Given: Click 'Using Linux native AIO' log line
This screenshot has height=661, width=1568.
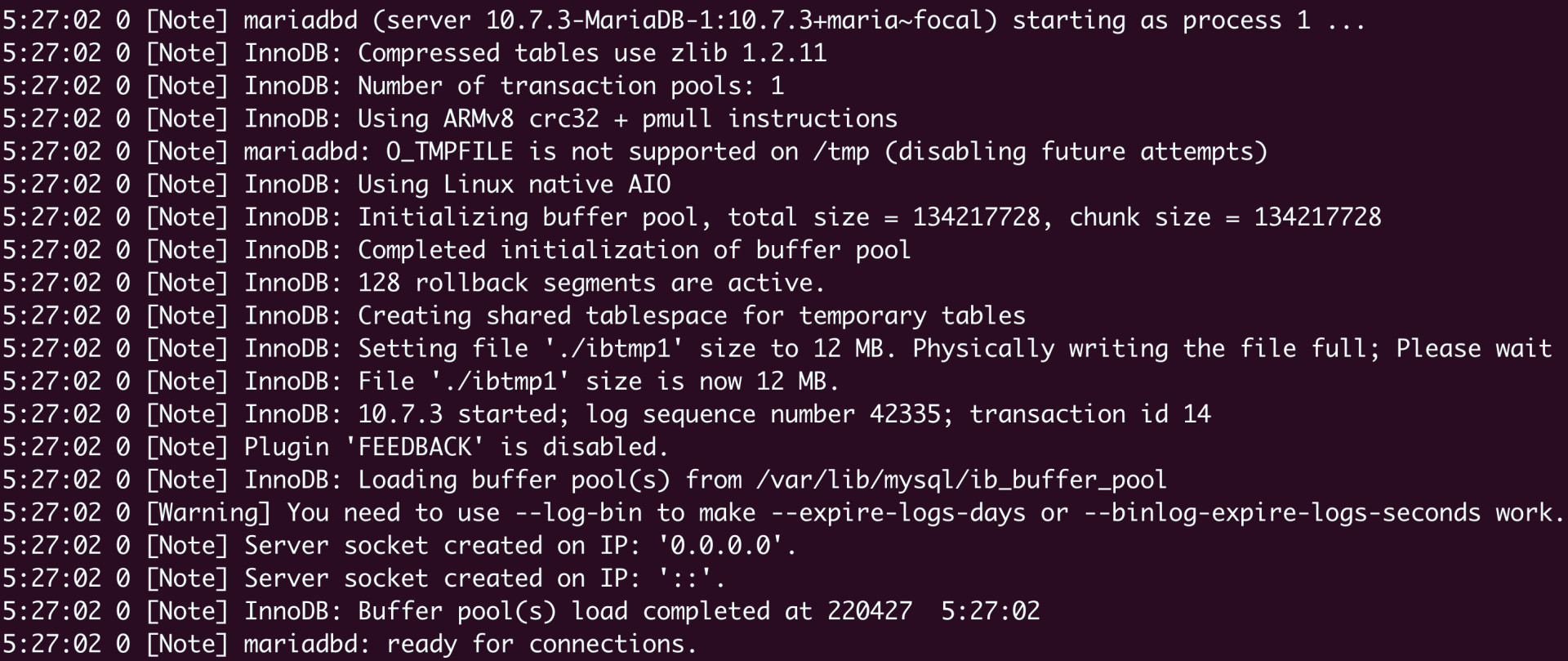Looking at the screenshot, I should [x=514, y=185].
